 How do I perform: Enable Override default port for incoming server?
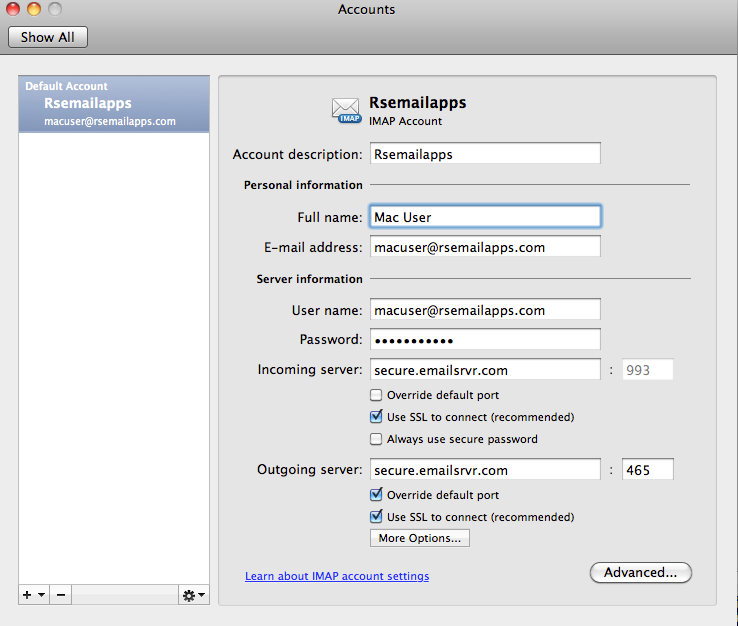tap(376, 395)
